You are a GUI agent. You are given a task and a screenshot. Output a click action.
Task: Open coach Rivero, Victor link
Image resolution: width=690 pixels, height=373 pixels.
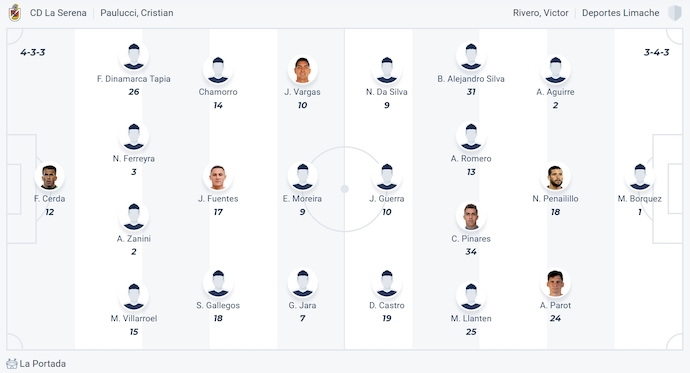click(540, 13)
